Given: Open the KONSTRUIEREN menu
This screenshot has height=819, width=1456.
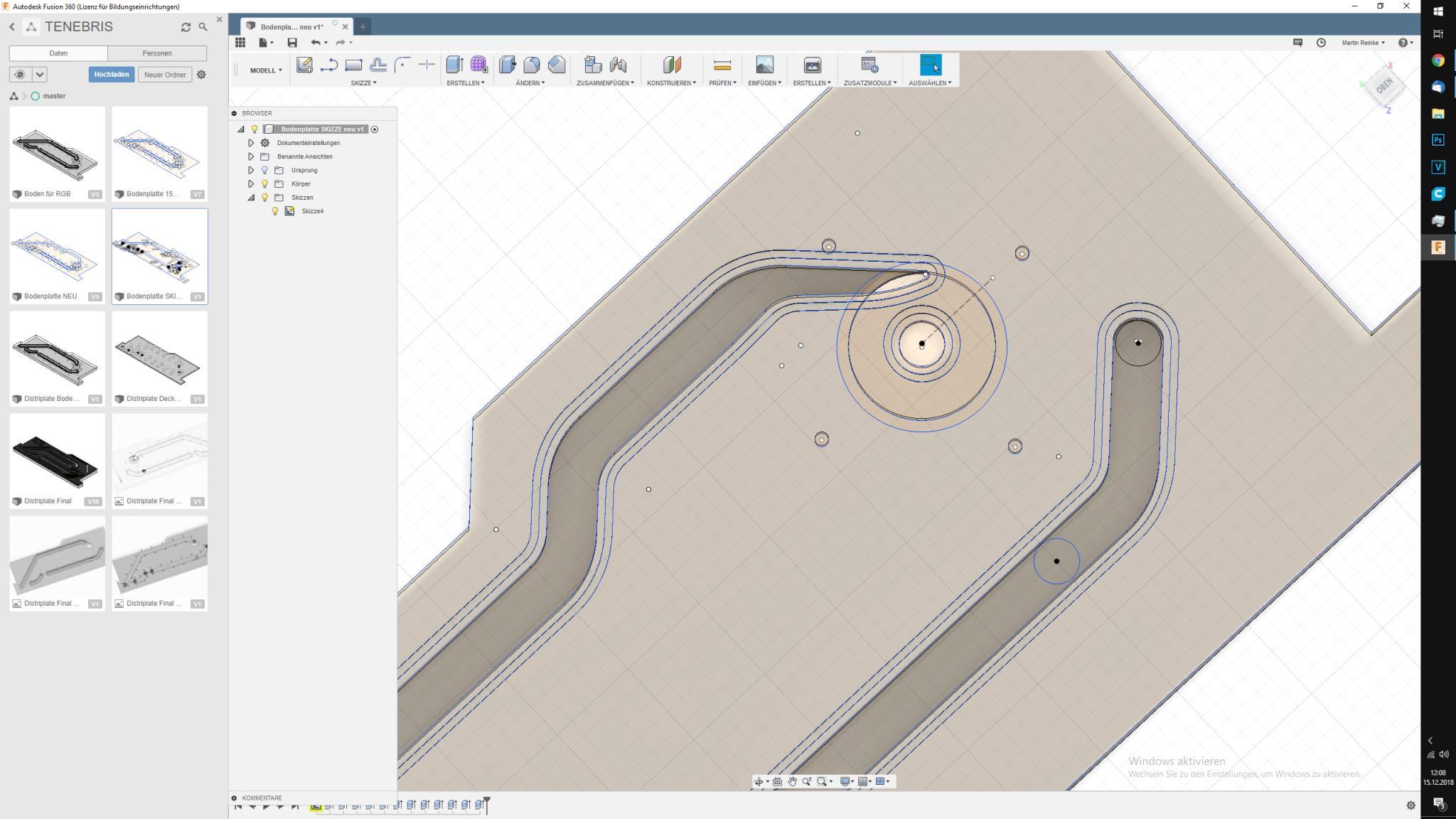Looking at the screenshot, I should point(671,83).
